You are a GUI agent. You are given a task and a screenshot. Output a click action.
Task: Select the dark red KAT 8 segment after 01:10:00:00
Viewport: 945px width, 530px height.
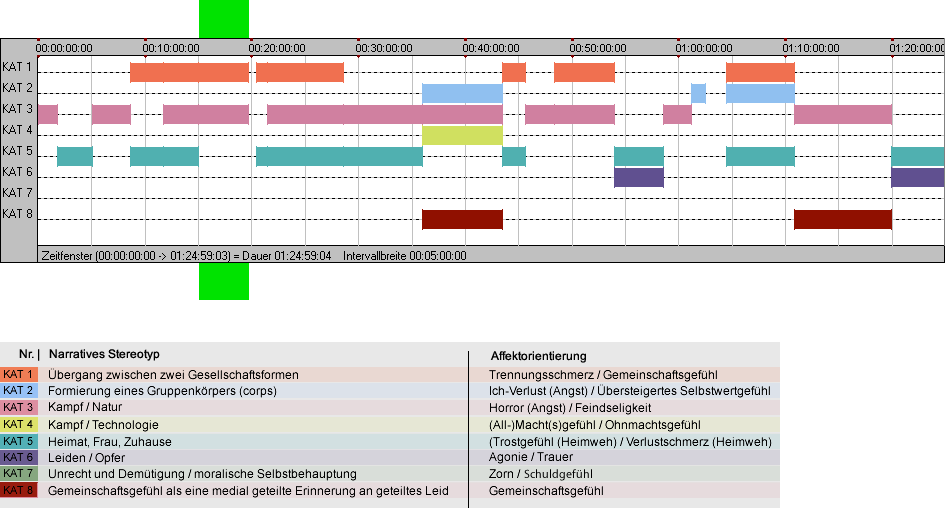(x=843, y=219)
